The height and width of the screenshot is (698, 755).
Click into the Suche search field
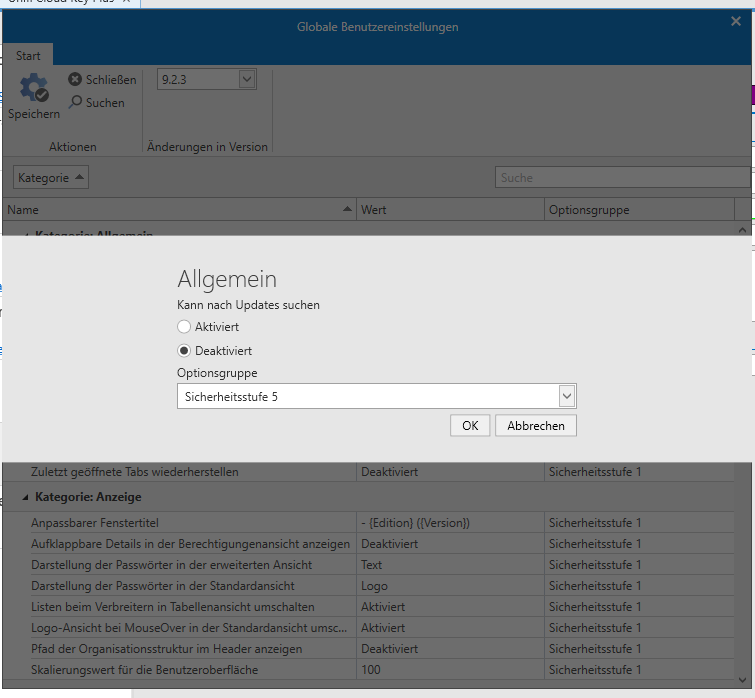[620, 178]
